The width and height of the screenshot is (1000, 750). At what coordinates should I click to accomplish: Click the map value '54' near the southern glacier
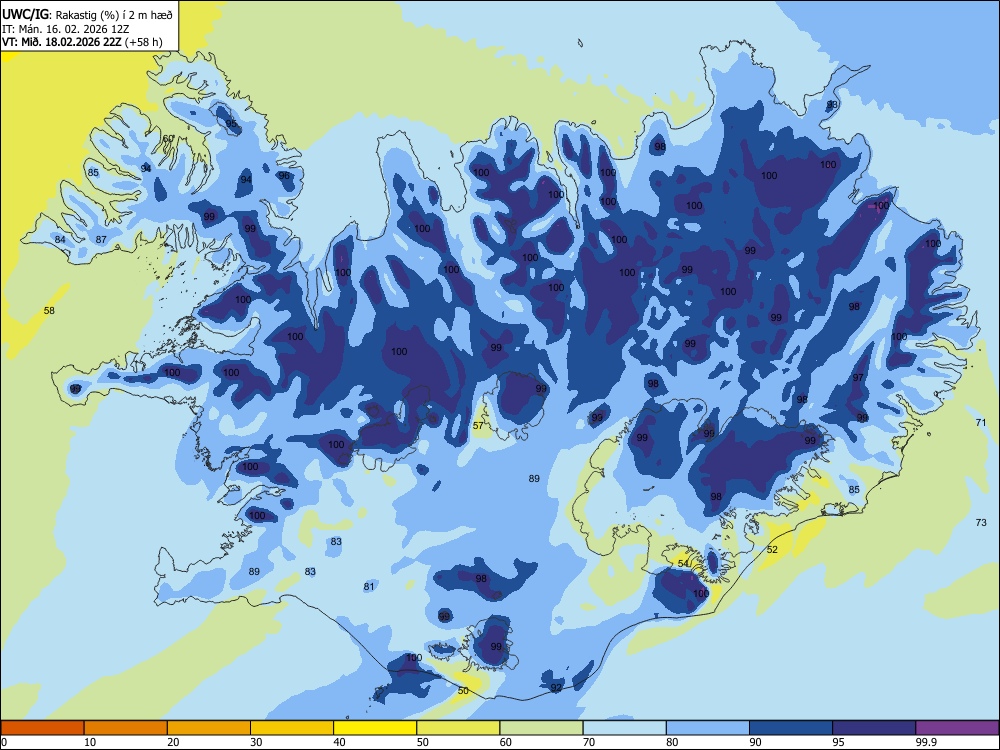(x=684, y=563)
